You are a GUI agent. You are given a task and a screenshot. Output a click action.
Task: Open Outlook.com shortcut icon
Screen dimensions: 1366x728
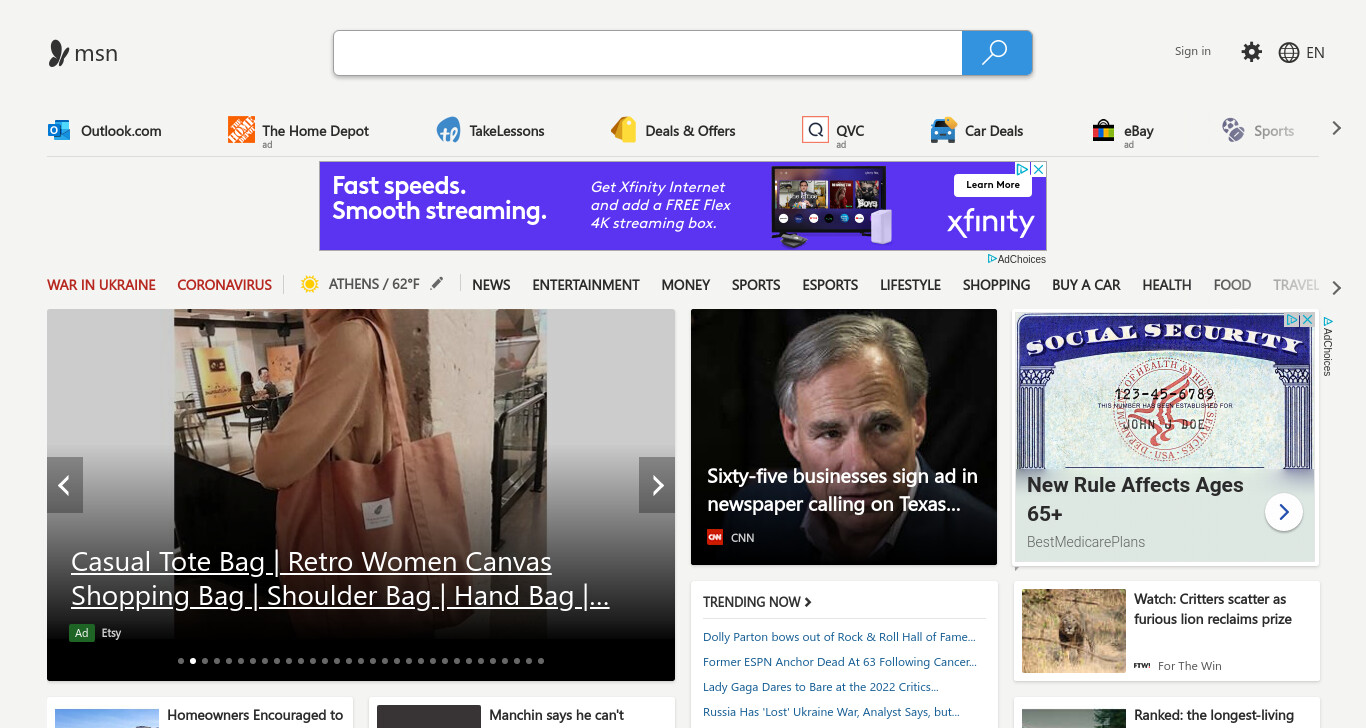[x=59, y=130]
